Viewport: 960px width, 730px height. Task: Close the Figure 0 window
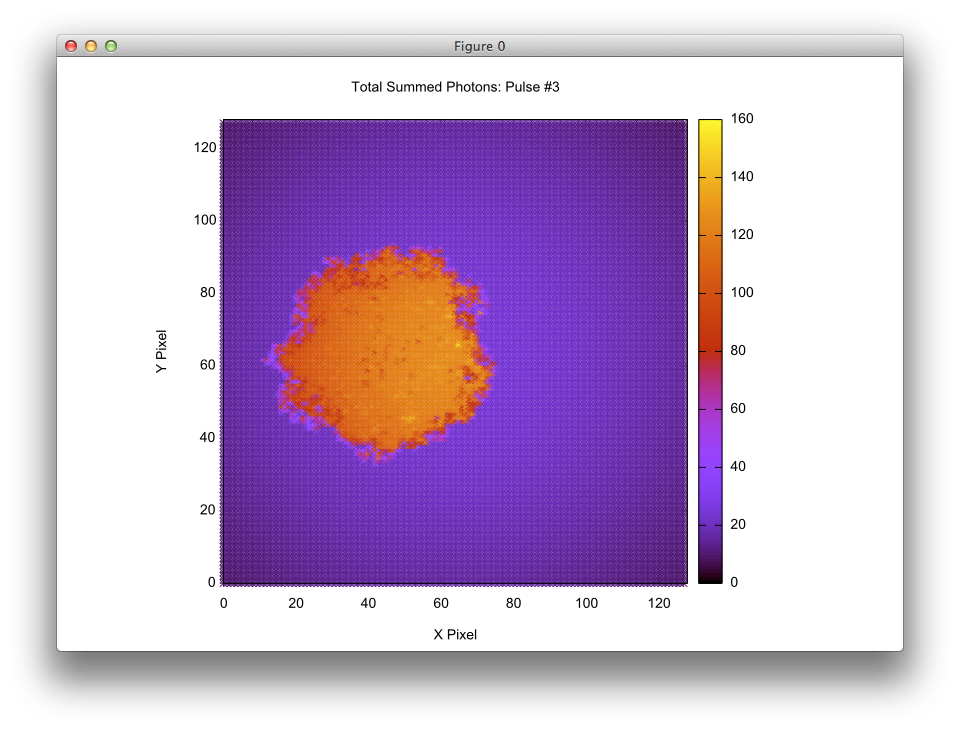tap(70, 46)
